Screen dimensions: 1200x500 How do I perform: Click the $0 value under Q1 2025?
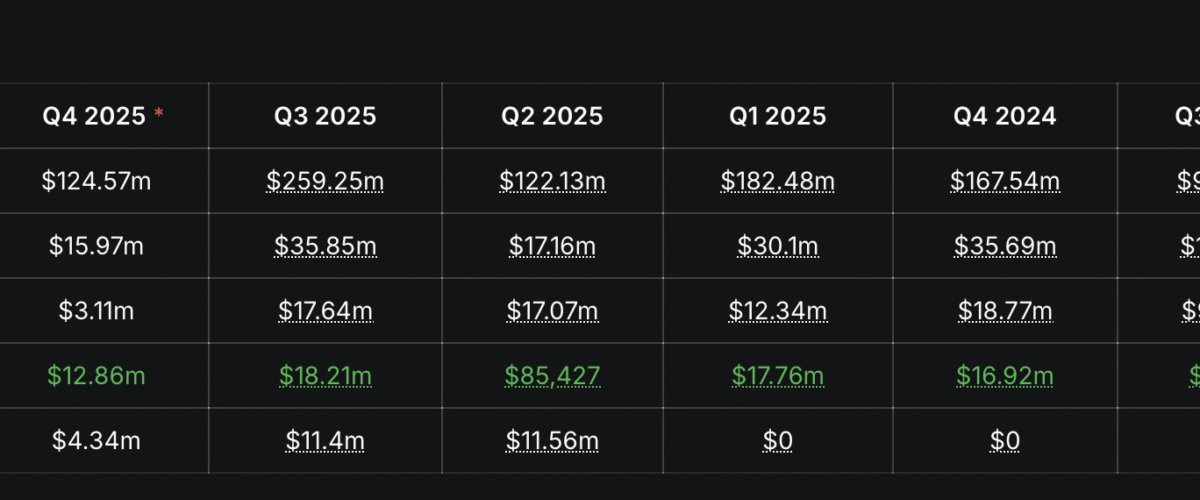778,441
